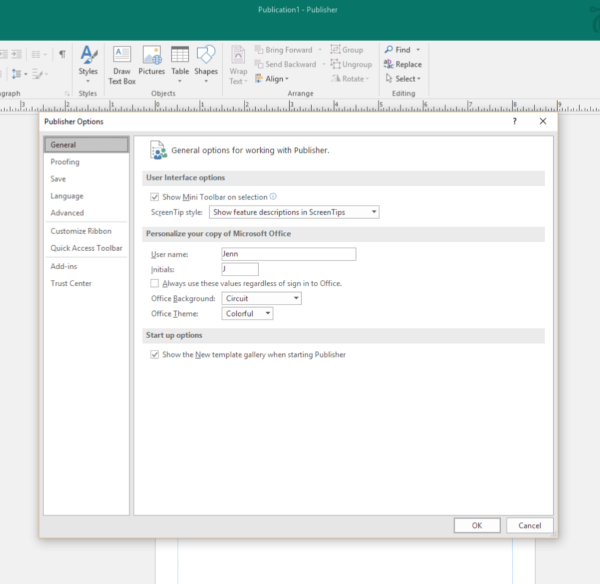Expand the Send Backward dropdown arrow
The image size is (600, 584).
(324, 64)
